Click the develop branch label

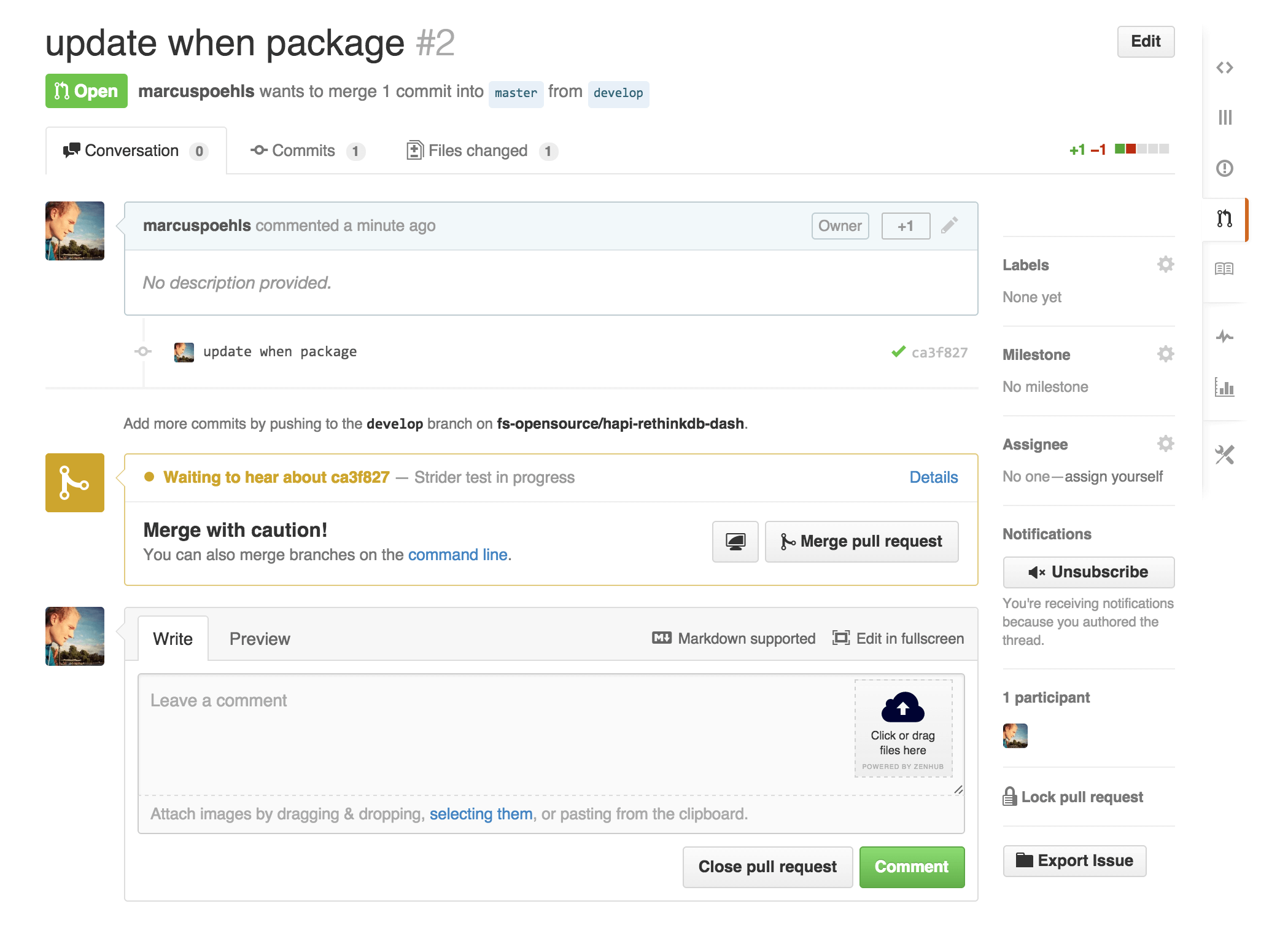tap(618, 93)
